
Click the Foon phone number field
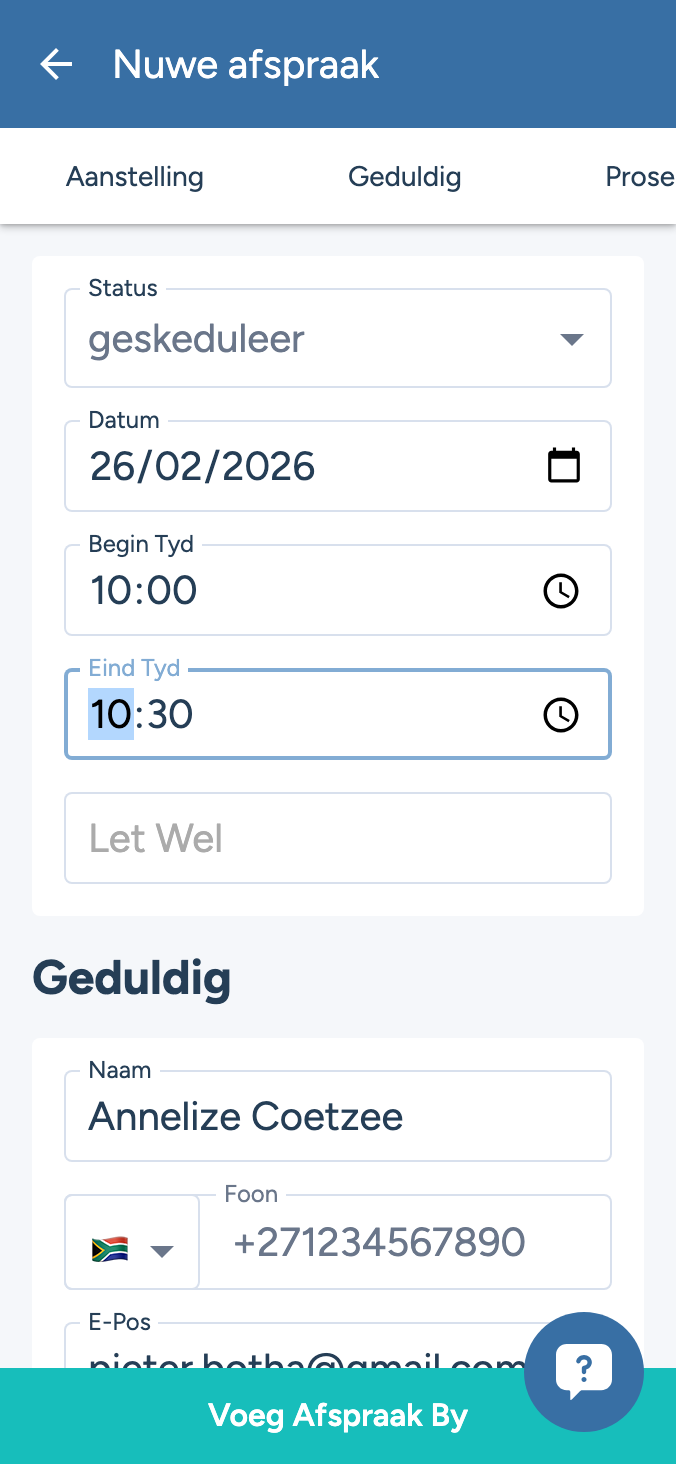[x=405, y=1243]
